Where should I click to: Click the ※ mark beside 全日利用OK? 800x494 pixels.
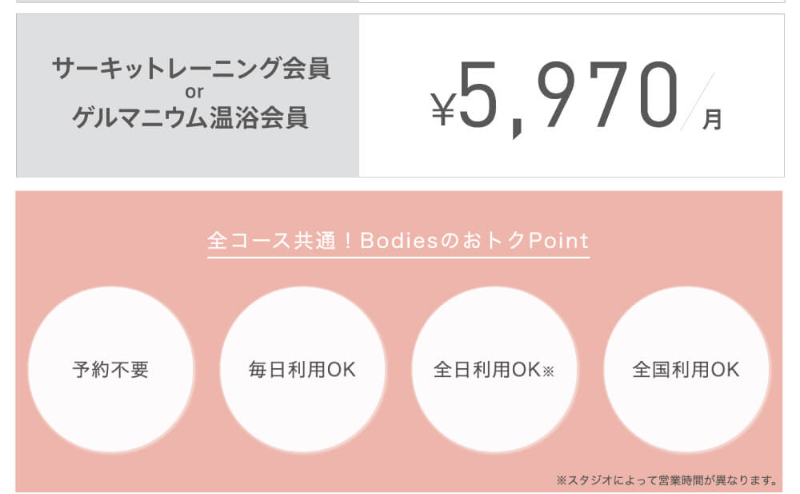548,372
